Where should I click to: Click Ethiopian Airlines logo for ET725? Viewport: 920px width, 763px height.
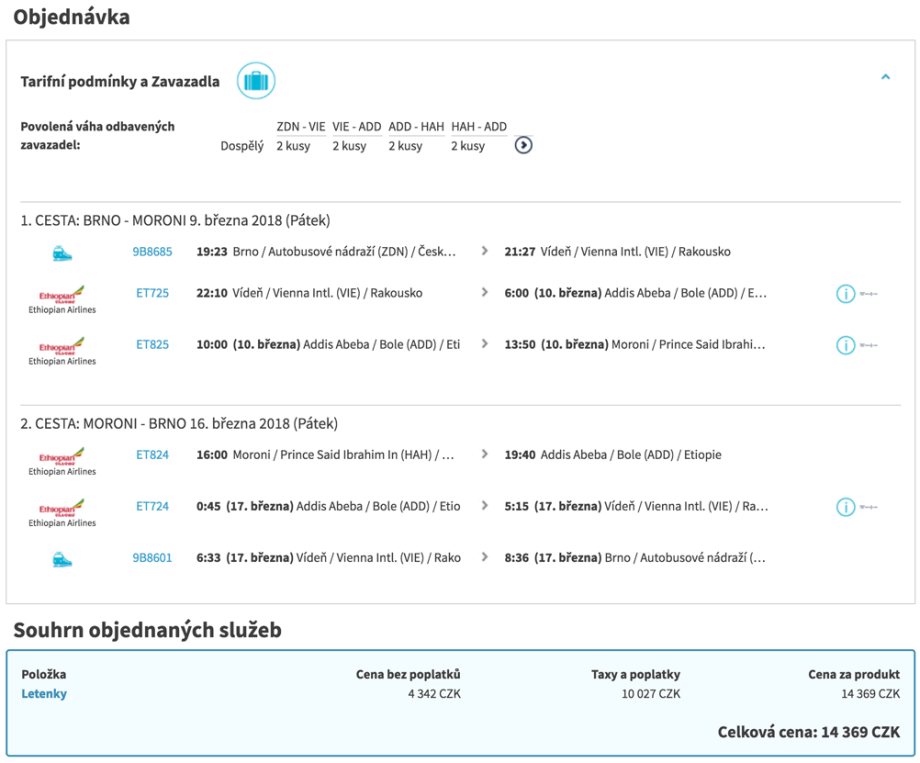tap(62, 298)
